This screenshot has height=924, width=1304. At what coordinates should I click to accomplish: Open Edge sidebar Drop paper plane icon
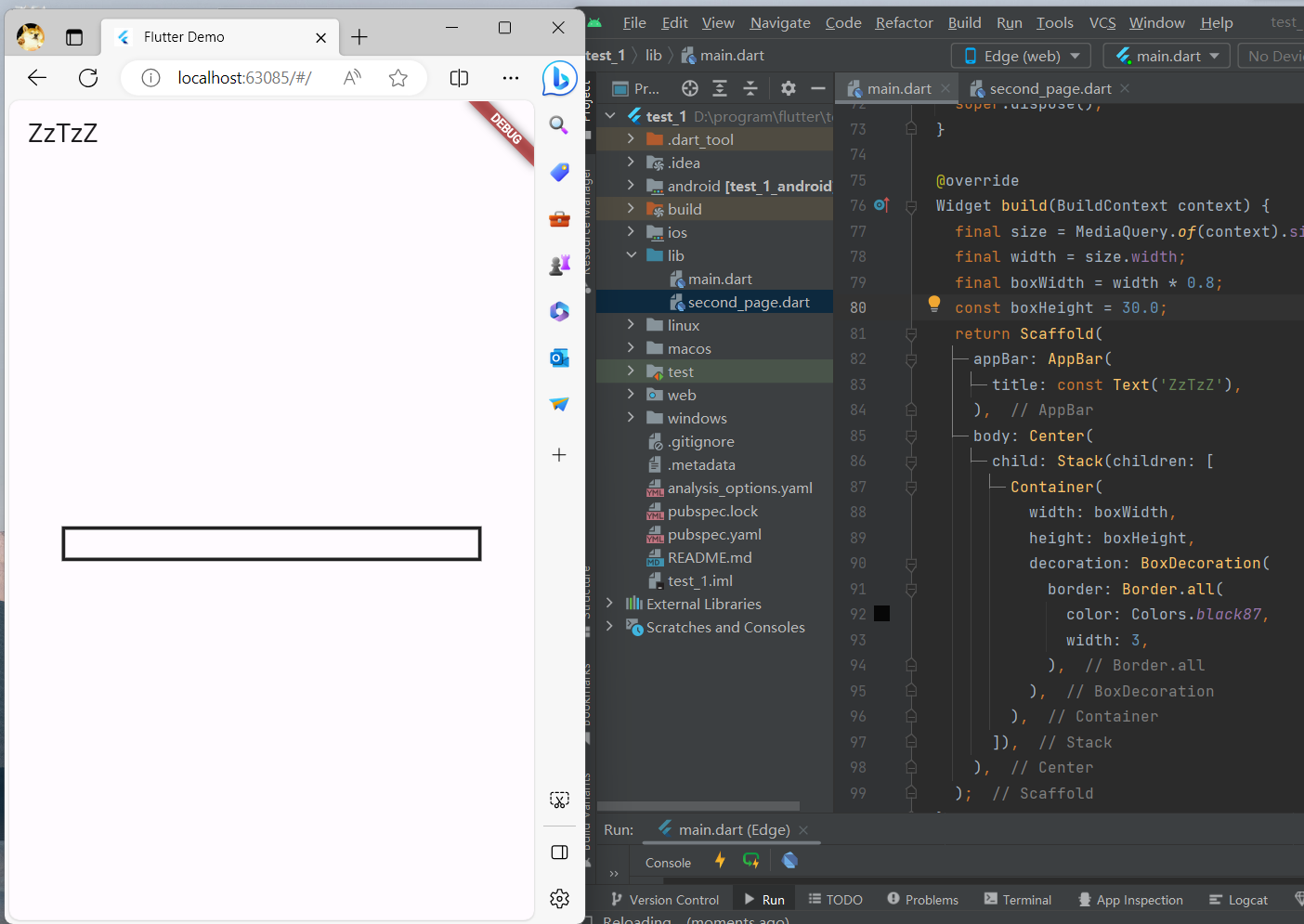[x=559, y=404]
